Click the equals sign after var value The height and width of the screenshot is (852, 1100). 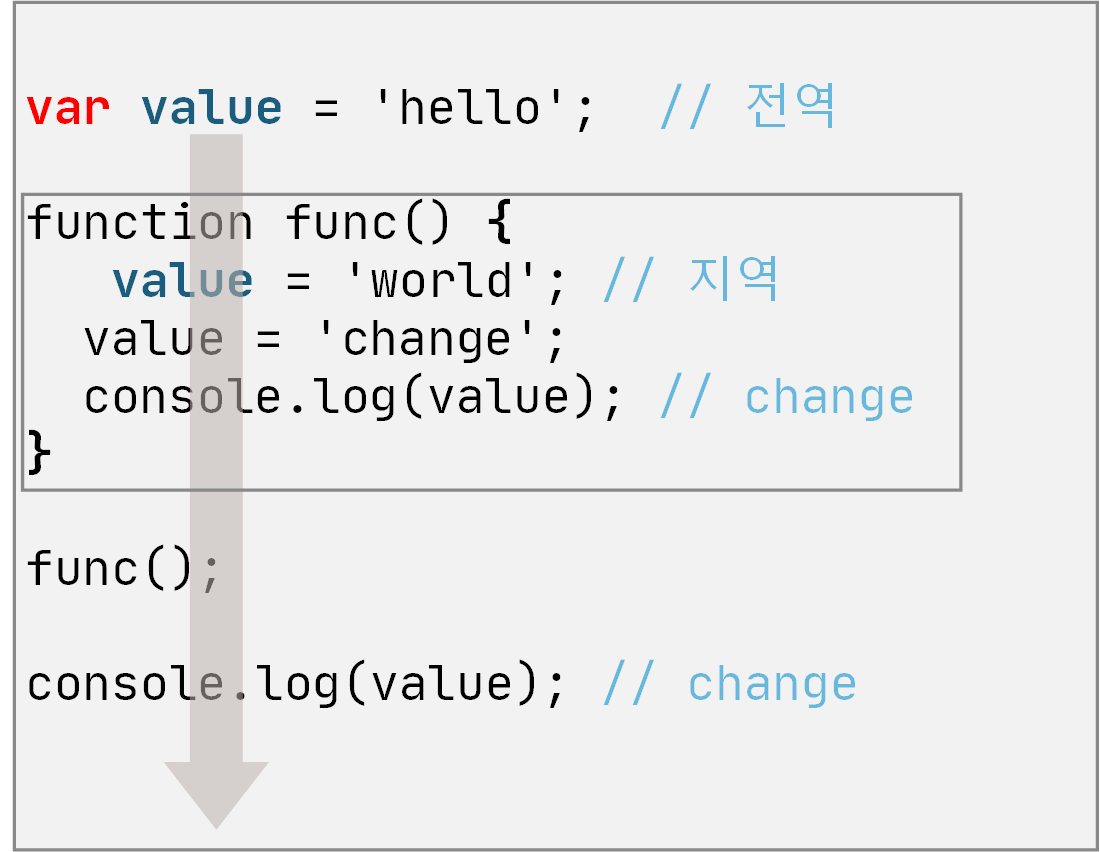point(326,108)
